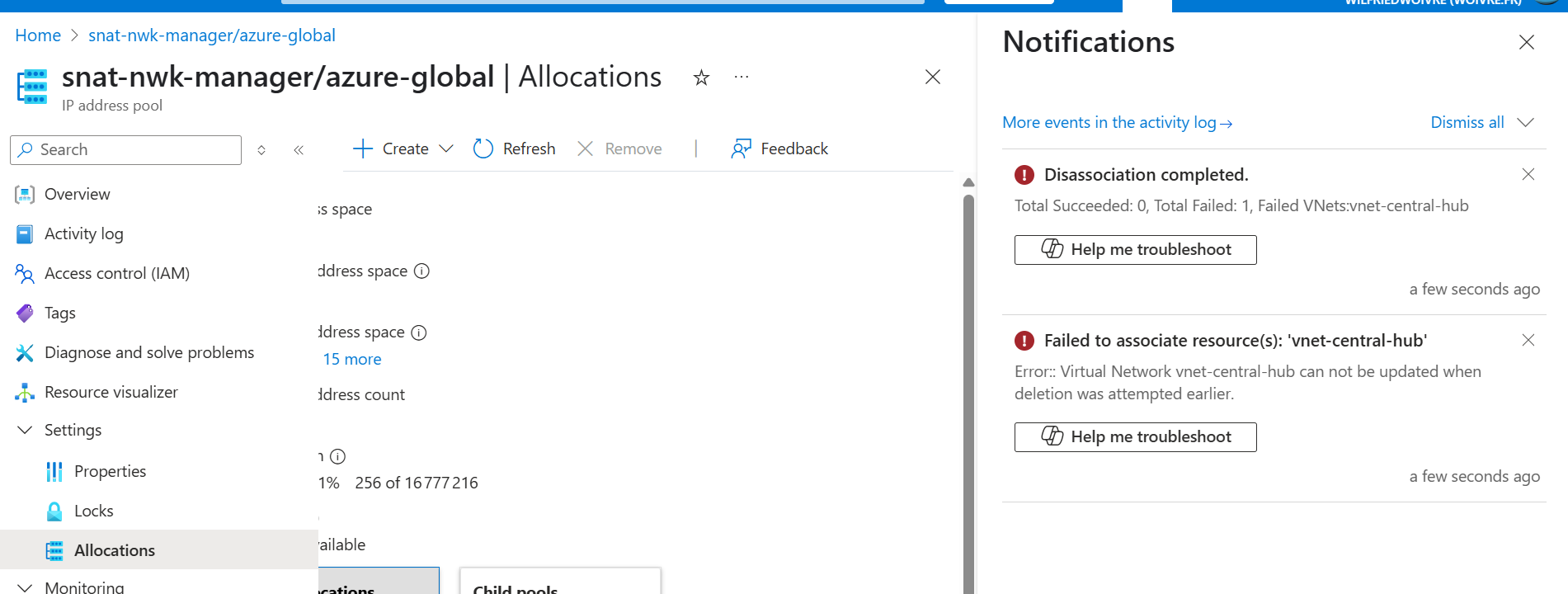This screenshot has width=1568, height=594.
Task: Collapse the sidebar menu with double chevron
Action: click(x=299, y=149)
